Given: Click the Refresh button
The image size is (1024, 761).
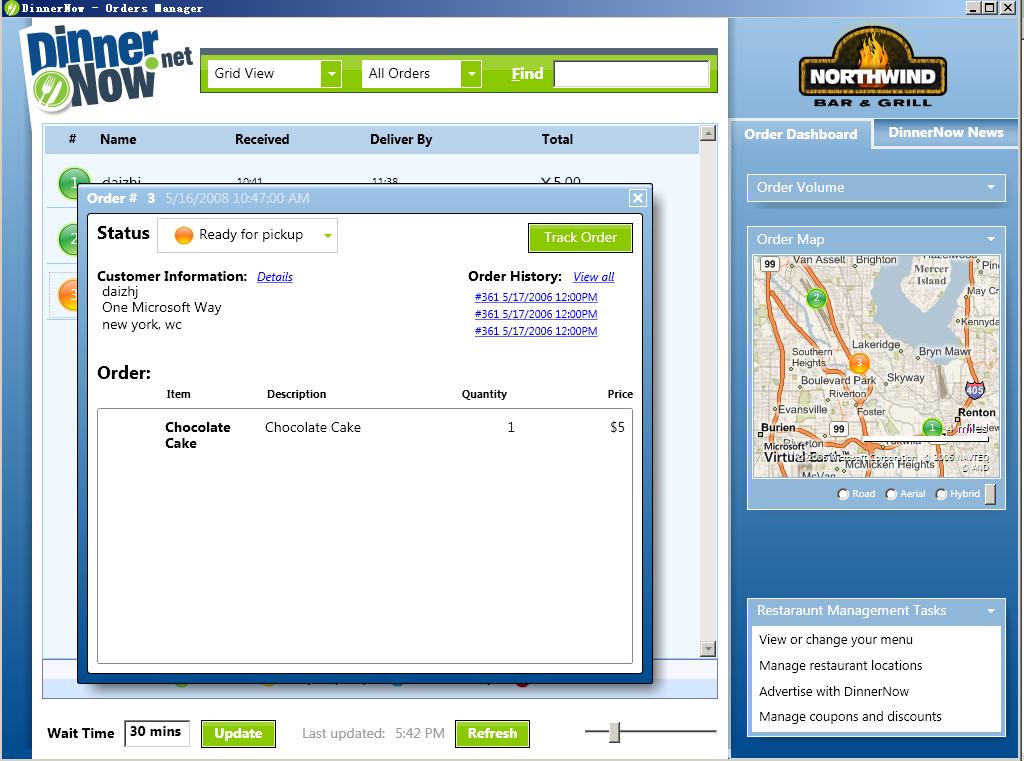Looking at the screenshot, I should point(492,734).
